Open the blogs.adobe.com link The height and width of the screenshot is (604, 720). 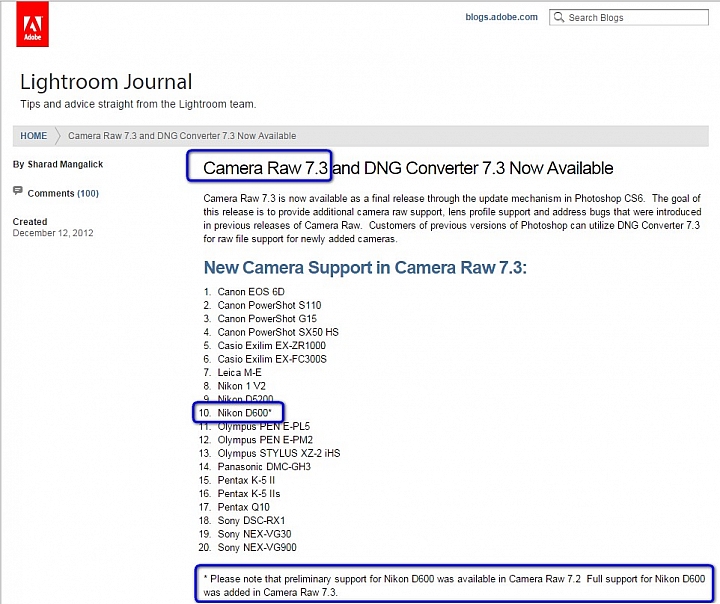(501, 17)
